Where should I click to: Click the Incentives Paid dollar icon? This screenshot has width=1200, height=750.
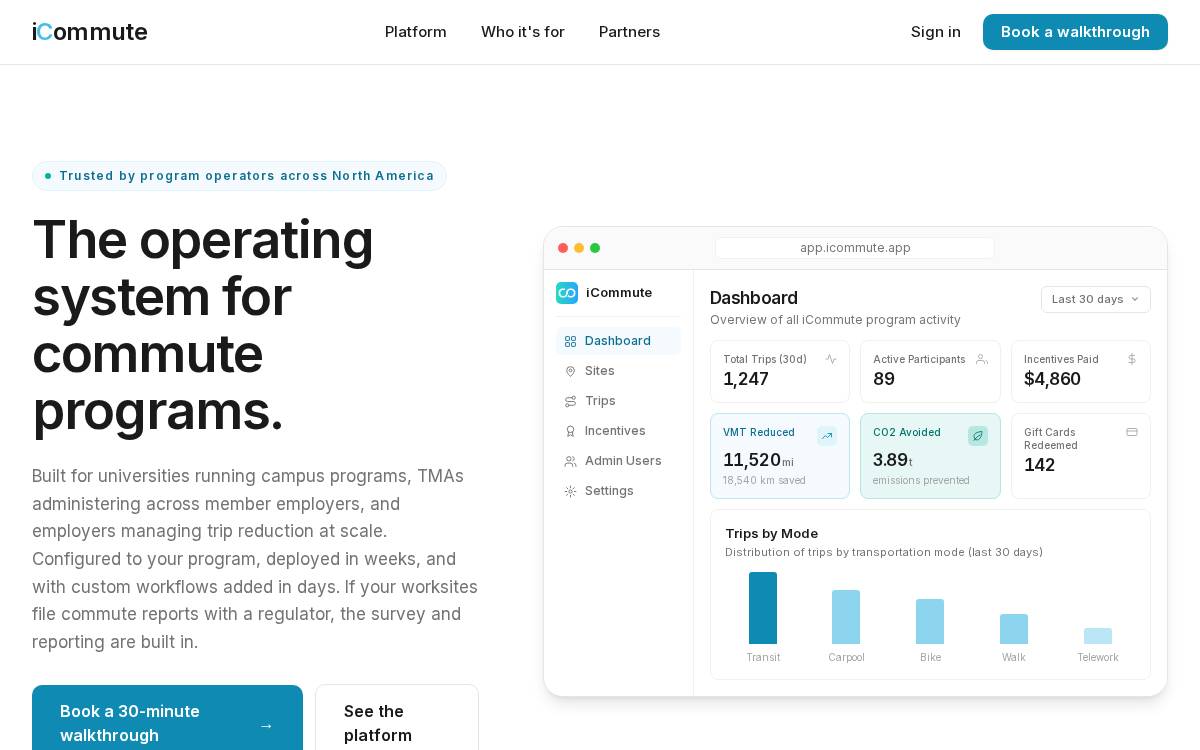pos(1132,359)
